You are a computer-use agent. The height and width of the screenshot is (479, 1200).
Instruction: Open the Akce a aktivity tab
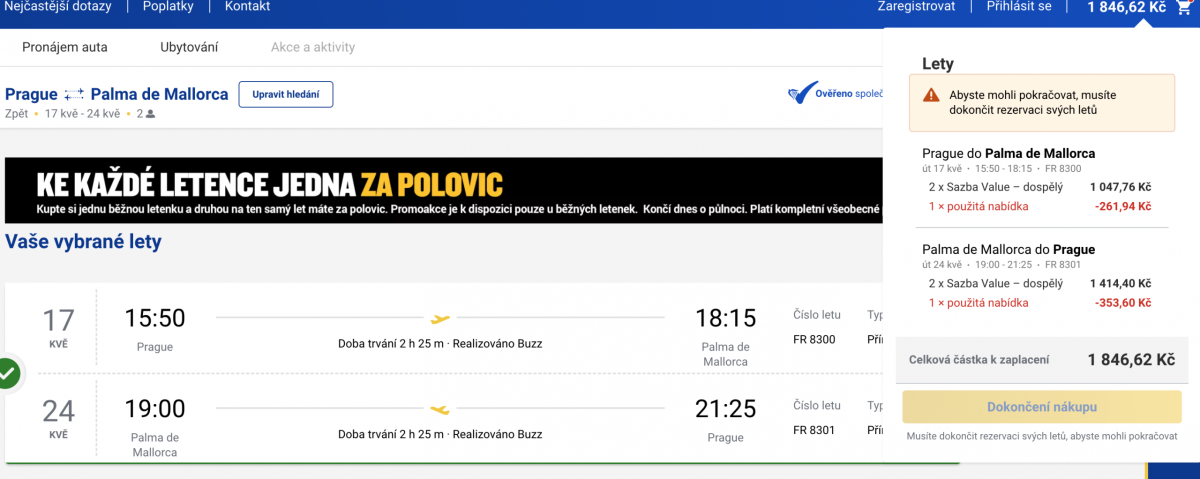point(313,47)
